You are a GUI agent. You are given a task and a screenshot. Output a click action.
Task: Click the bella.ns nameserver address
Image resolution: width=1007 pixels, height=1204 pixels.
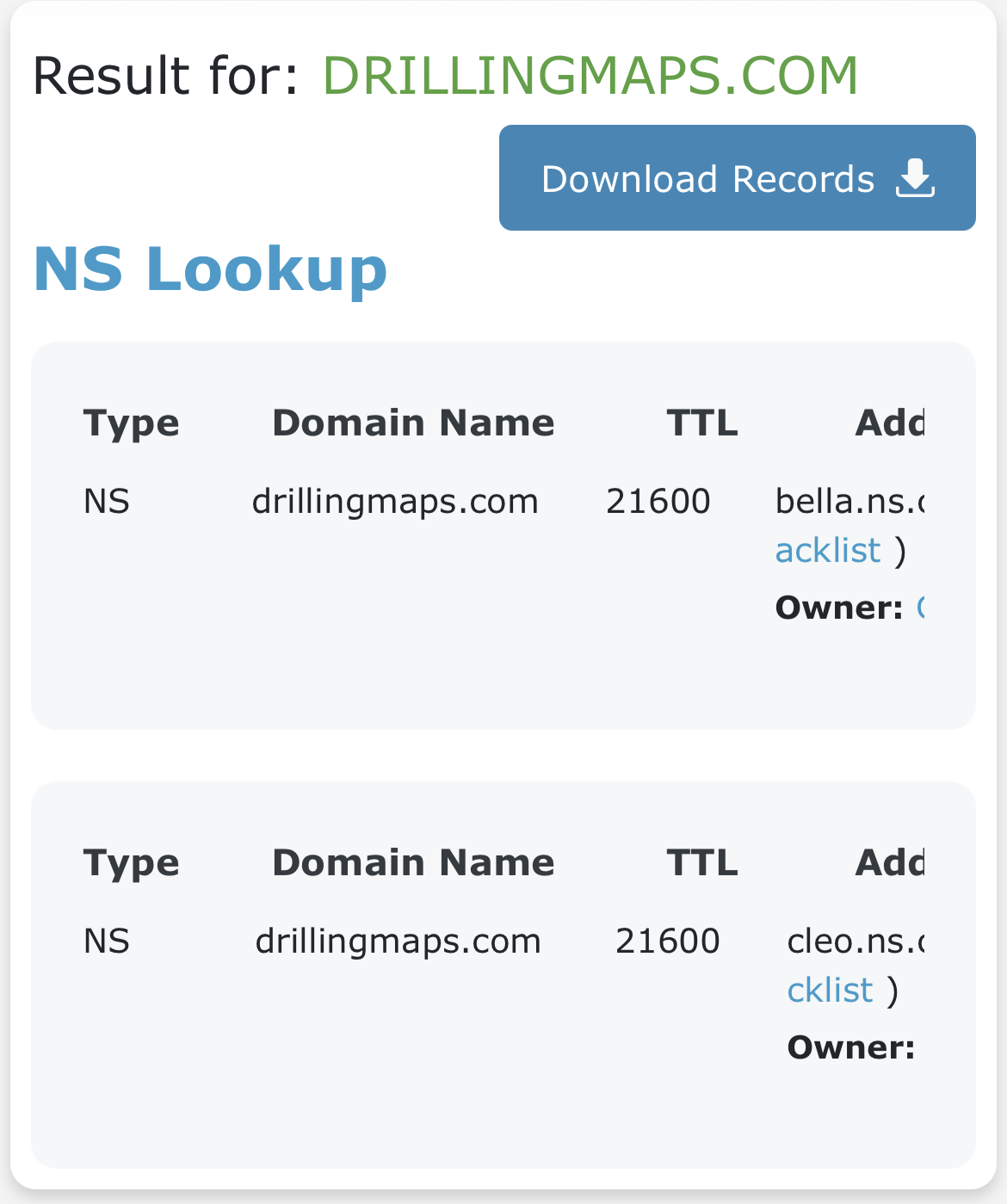tap(849, 501)
